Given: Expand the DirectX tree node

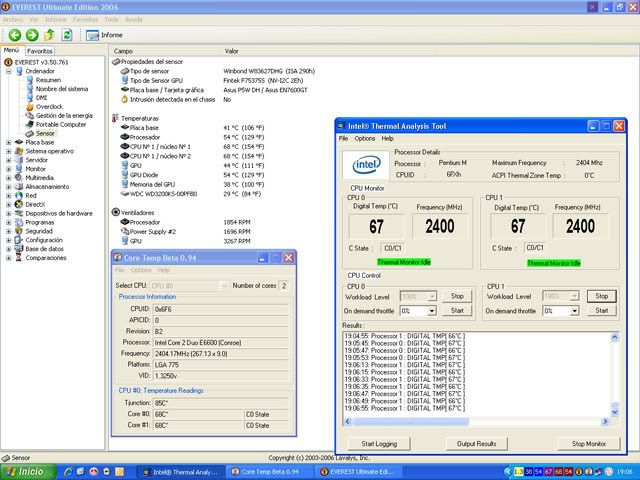Looking at the screenshot, I should tap(9, 204).
